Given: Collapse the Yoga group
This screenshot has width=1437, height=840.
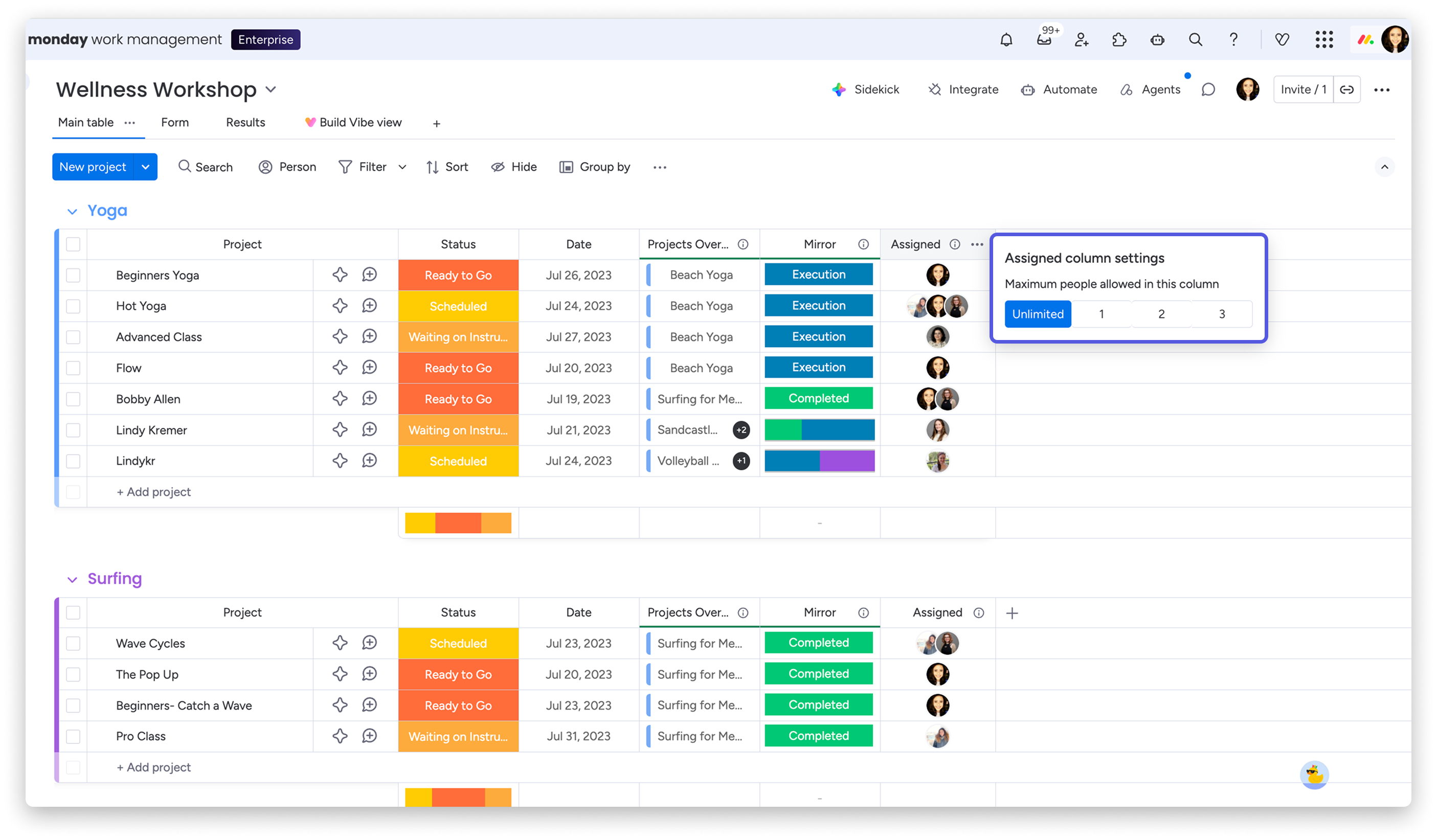Looking at the screenshot, I should pos(72,212).
